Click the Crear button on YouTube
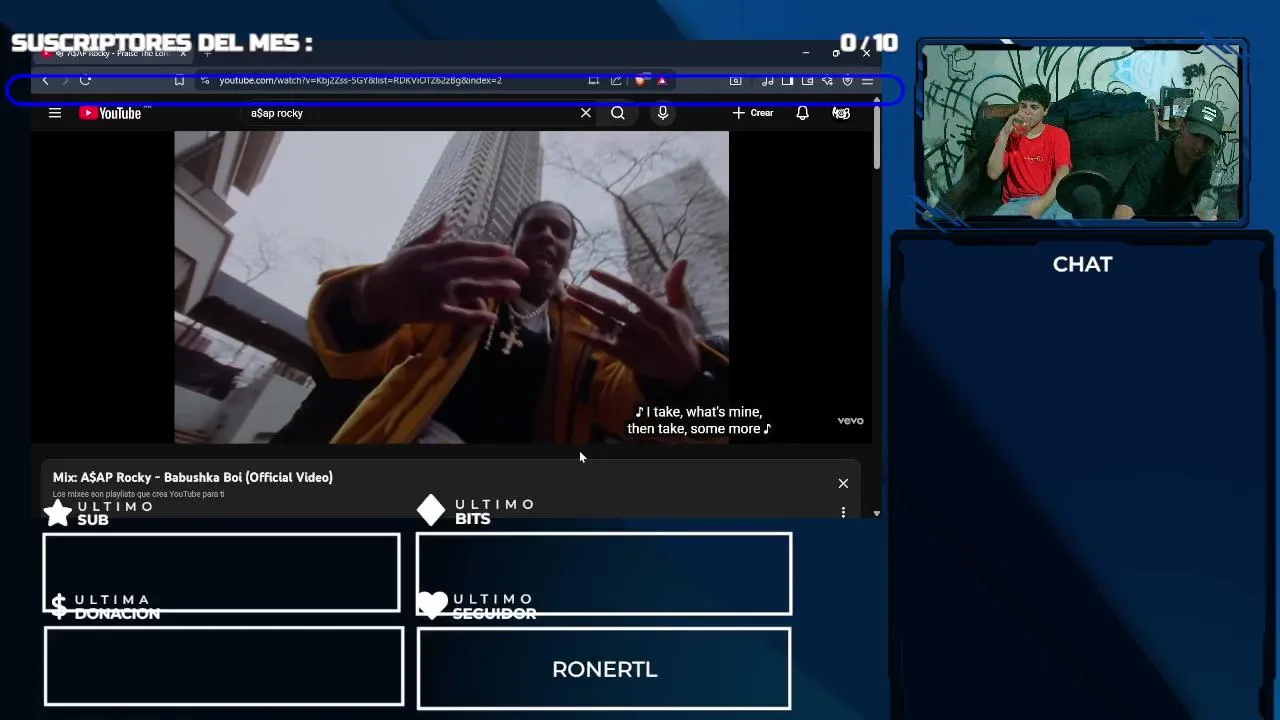This screenshot has height=720, width=1280. coord(753,113)
